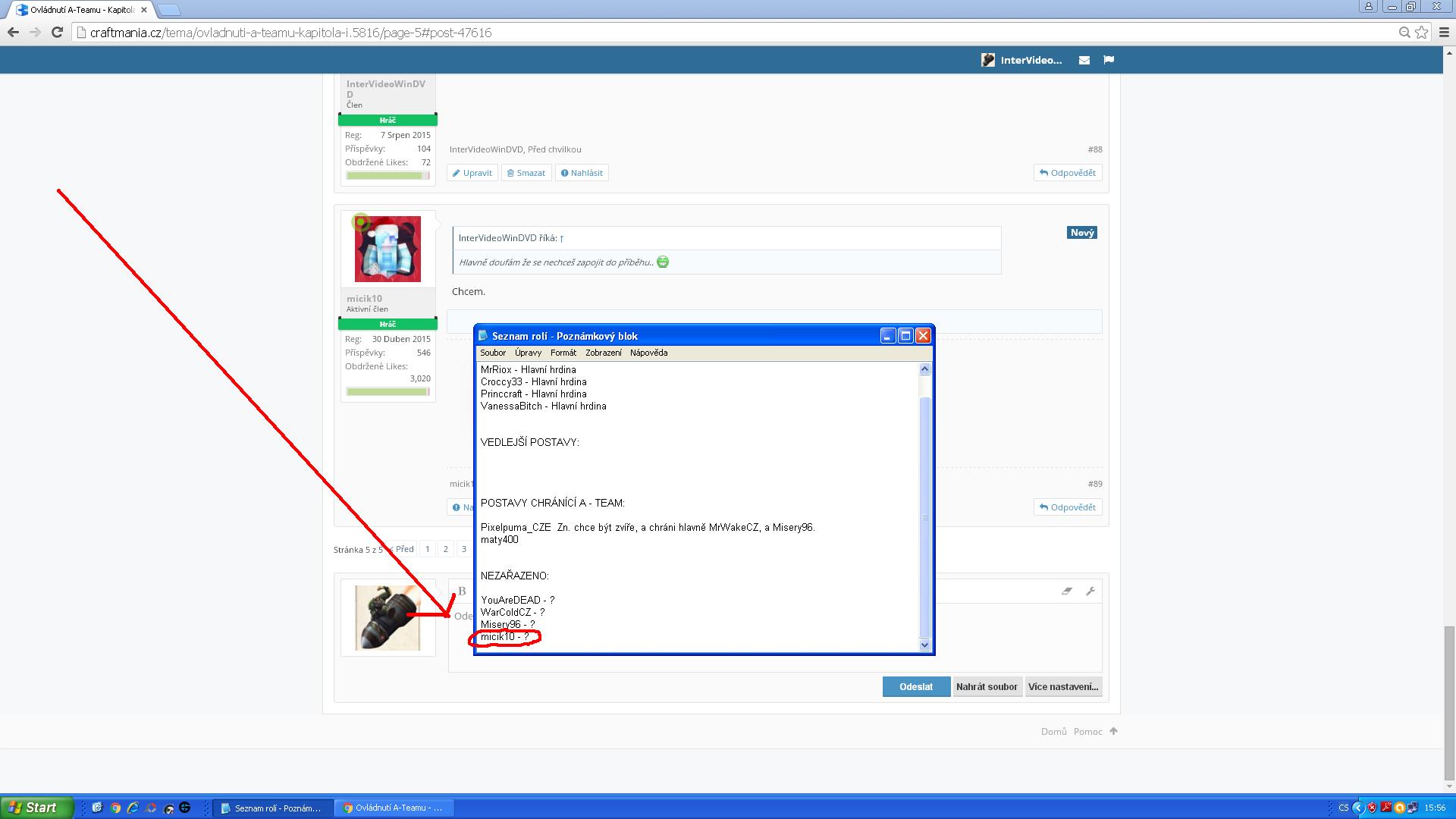Click the eraser remove-formatting icon
Viewport: 1456px width, 819px height.
coord(1067,591)
